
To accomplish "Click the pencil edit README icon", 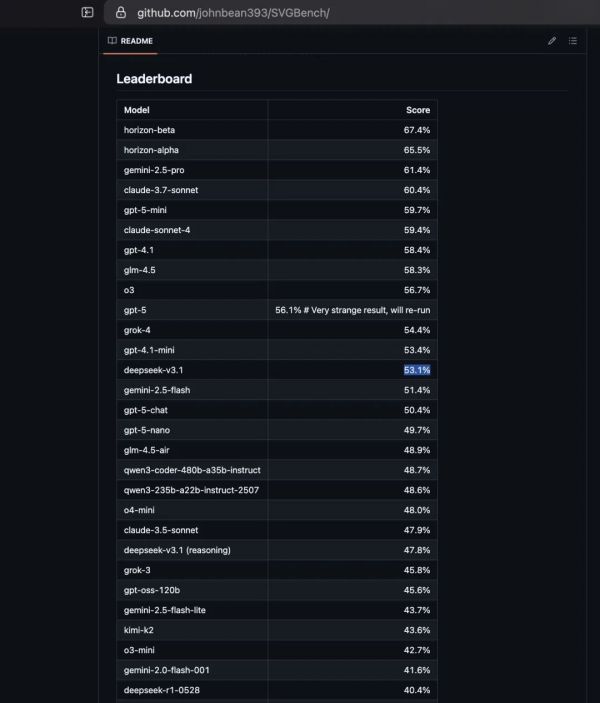I will coord(552,41).
